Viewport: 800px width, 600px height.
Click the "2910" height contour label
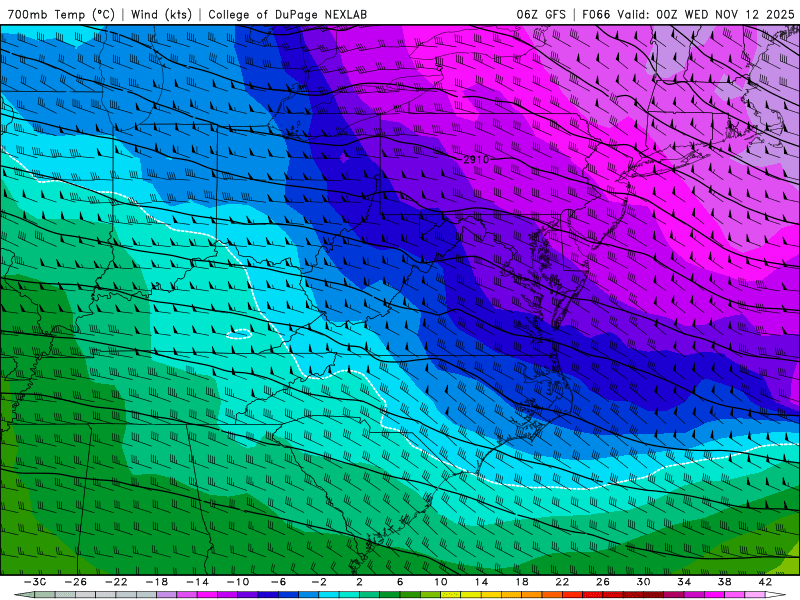pyautogui.click(x=476, y=160)
